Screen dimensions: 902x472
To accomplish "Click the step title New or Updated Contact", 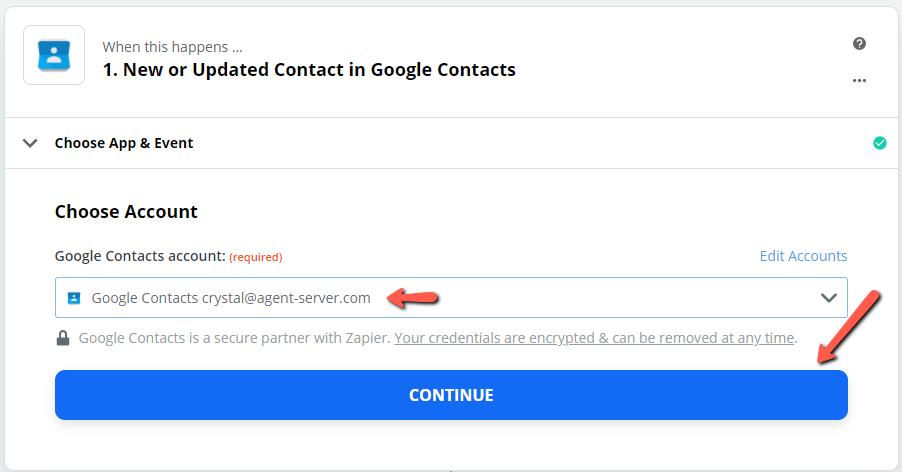I will pos(309,70).
